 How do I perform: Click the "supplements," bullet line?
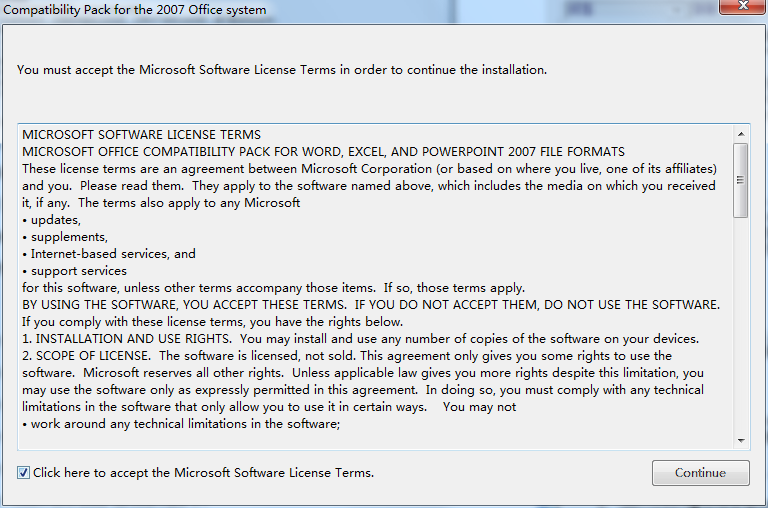69,237
